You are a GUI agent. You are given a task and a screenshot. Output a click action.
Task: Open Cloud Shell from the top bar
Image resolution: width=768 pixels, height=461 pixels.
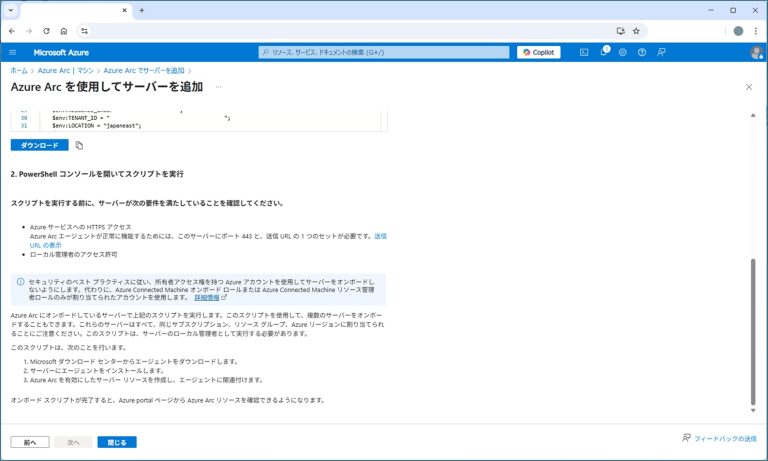(584, 52)
